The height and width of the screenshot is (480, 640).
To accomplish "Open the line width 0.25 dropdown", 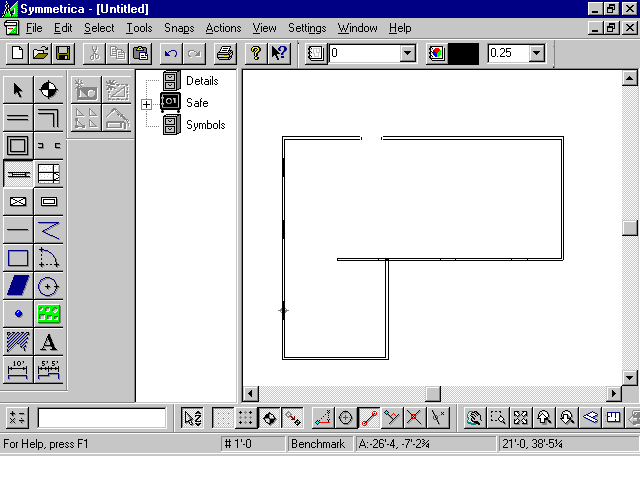I will 535,53.
